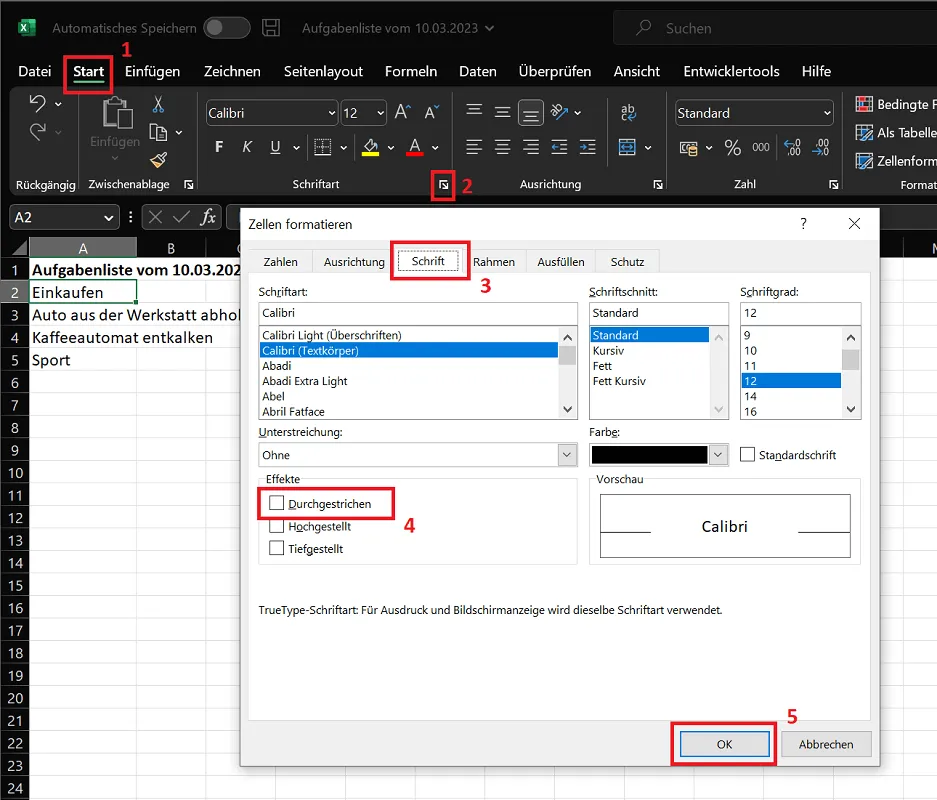
Task: Open the number format dropdown showing Standard
Action: pyautogui.click(x=753, y=112)
